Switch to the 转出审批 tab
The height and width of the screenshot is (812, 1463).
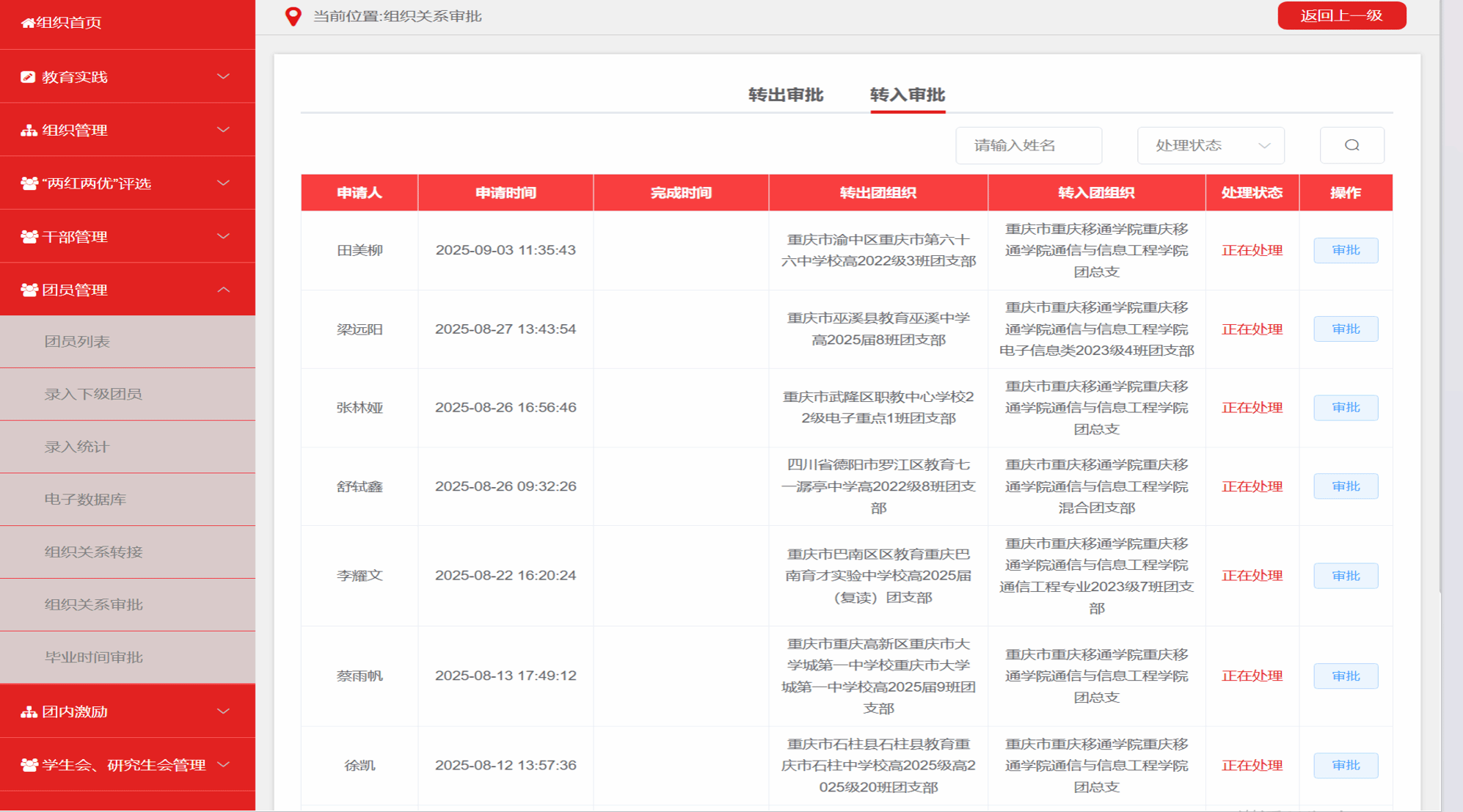(785, 95)
